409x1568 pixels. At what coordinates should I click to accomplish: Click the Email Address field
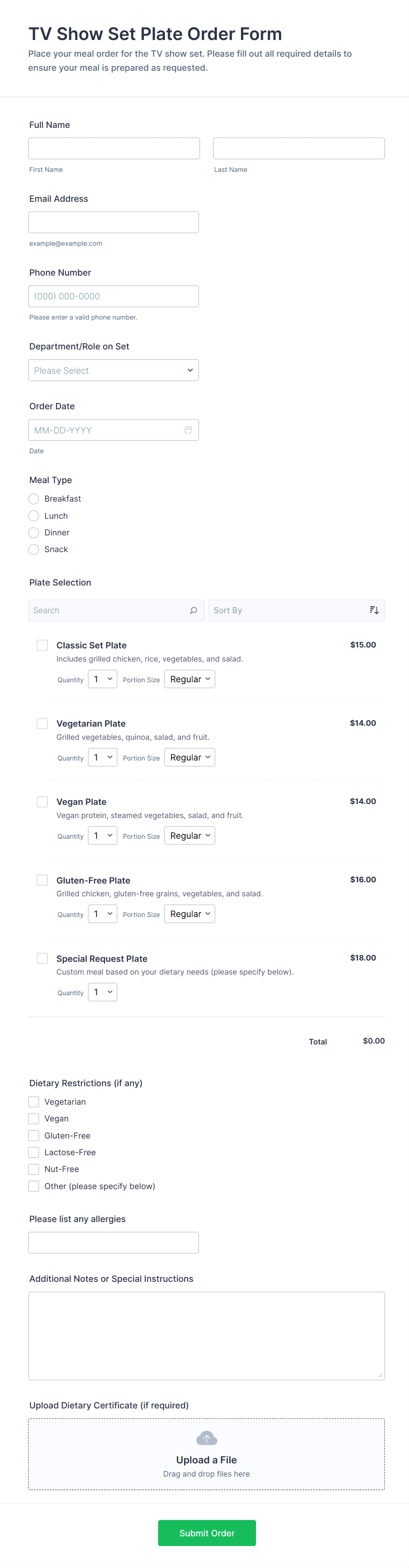click(113, 222)
